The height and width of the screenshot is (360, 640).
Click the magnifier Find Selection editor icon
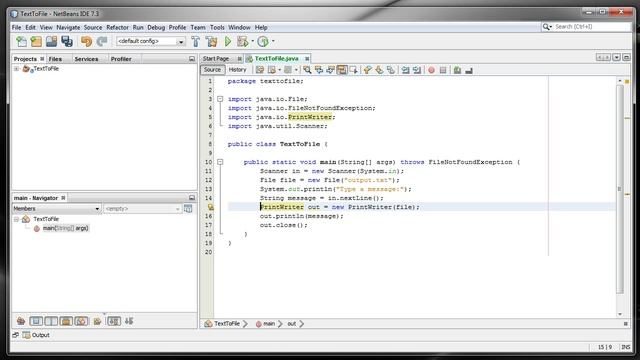[x=307, y=70]
